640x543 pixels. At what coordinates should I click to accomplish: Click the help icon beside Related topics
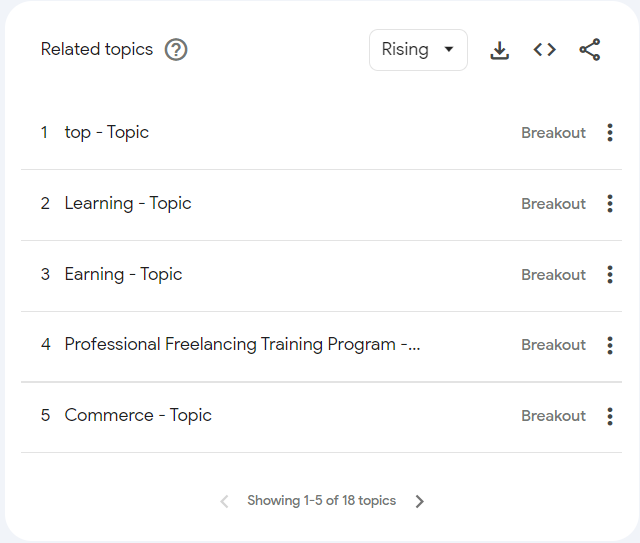[x=176, y=50]
